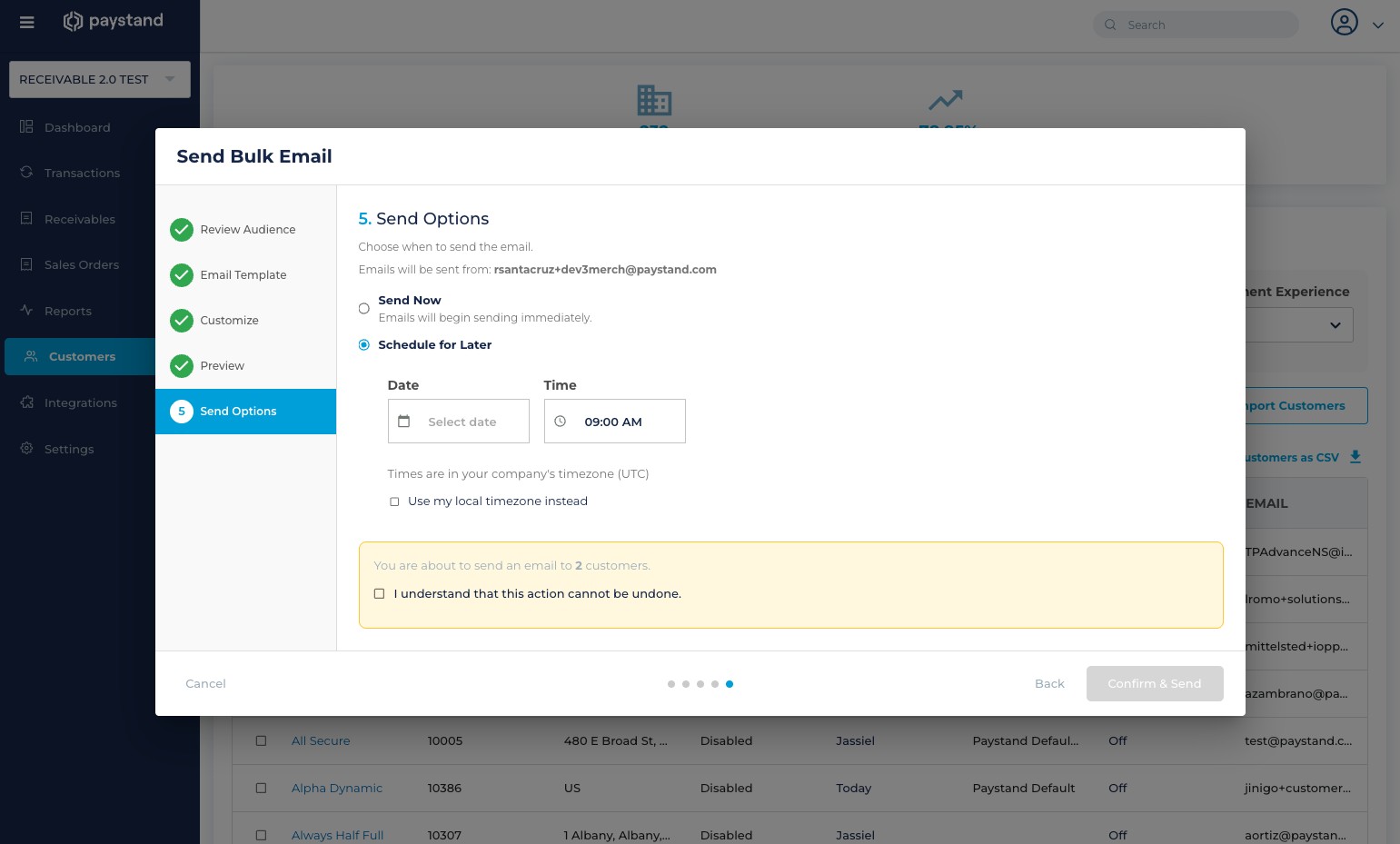Viewport: 1400px width, 844px height.
Task: Click the Transactions sidebar icon
Action: [x=26, y=172]
